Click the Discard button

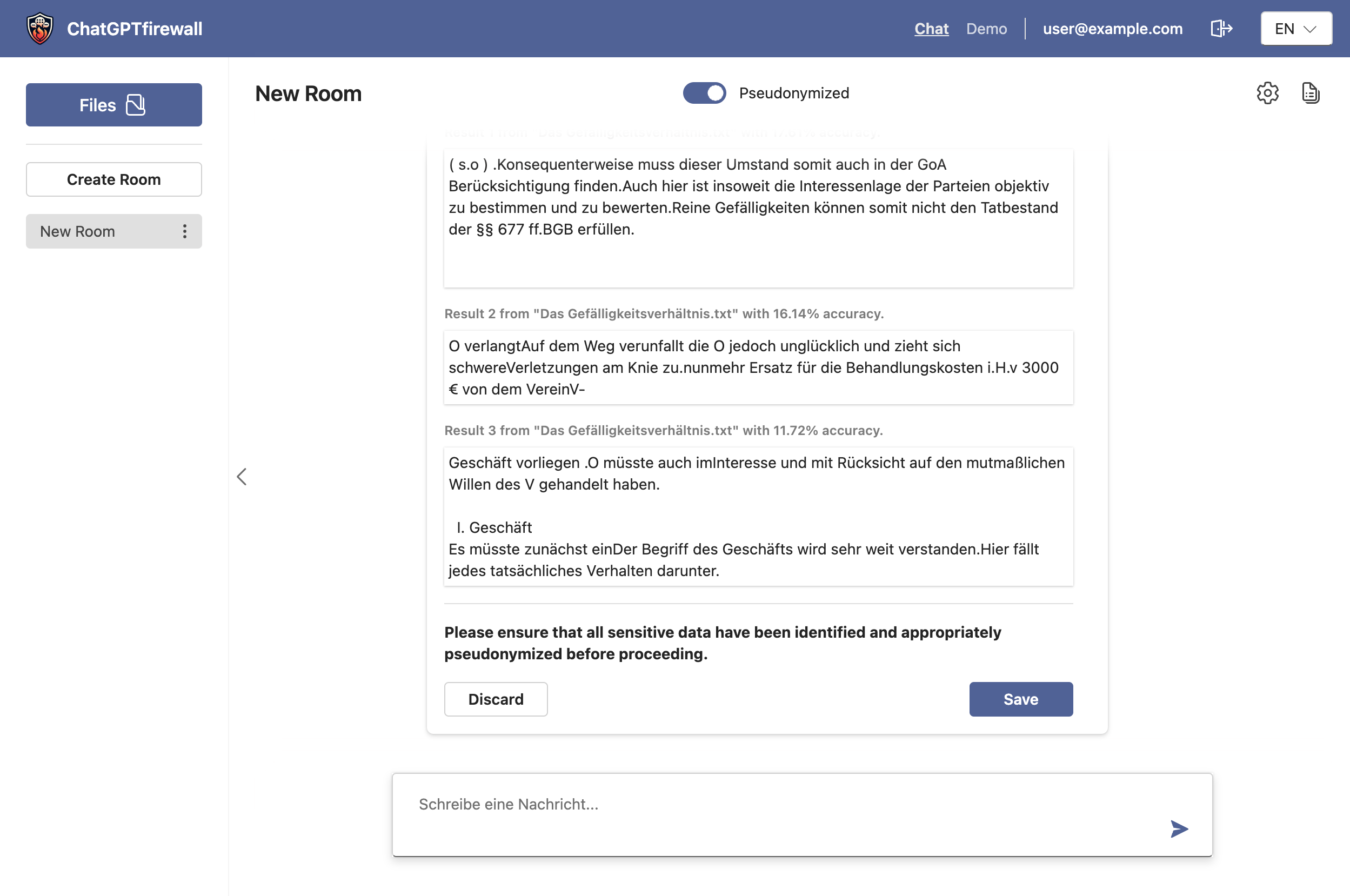tap(496, 699)
